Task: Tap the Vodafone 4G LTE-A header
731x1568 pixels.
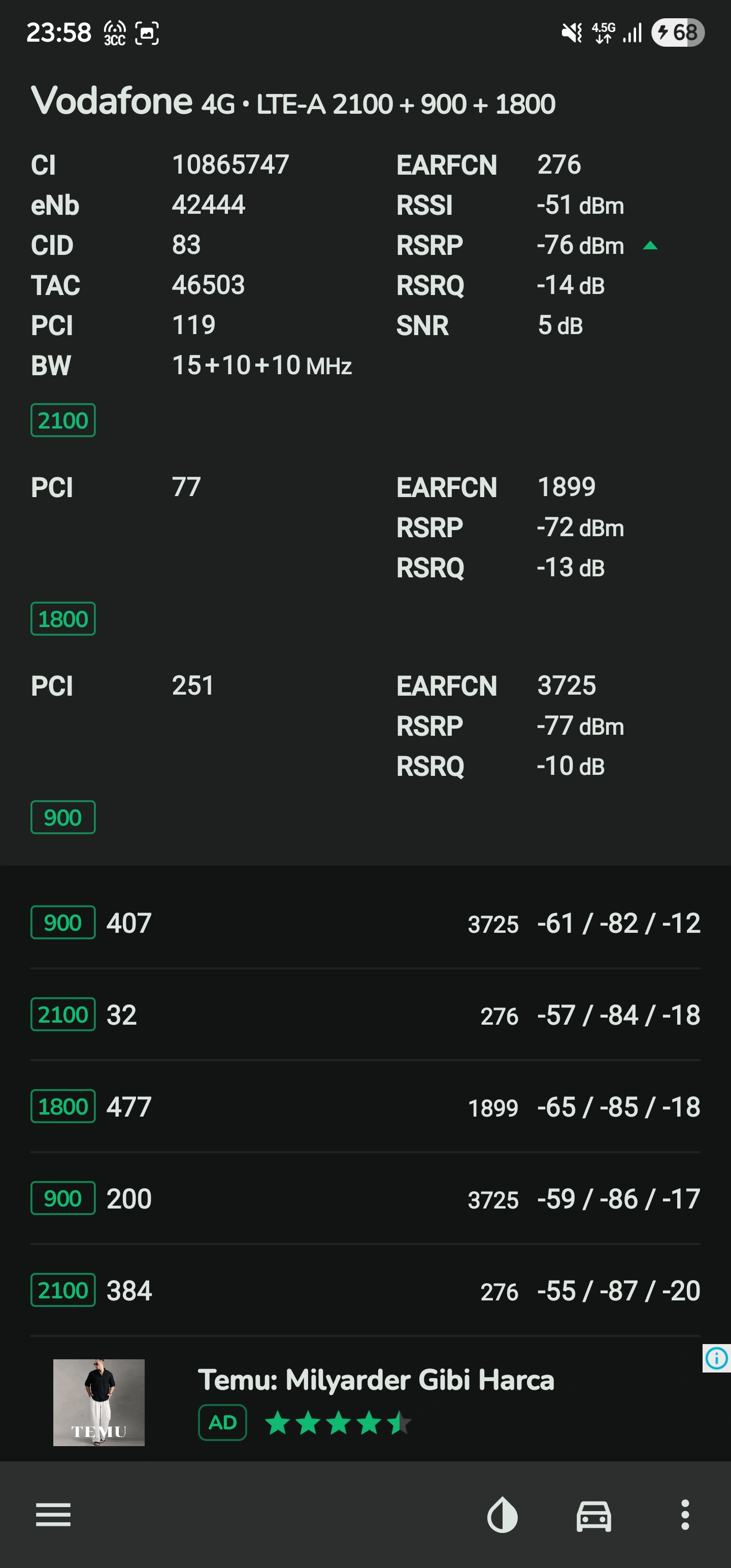Action: pos(293,101)
